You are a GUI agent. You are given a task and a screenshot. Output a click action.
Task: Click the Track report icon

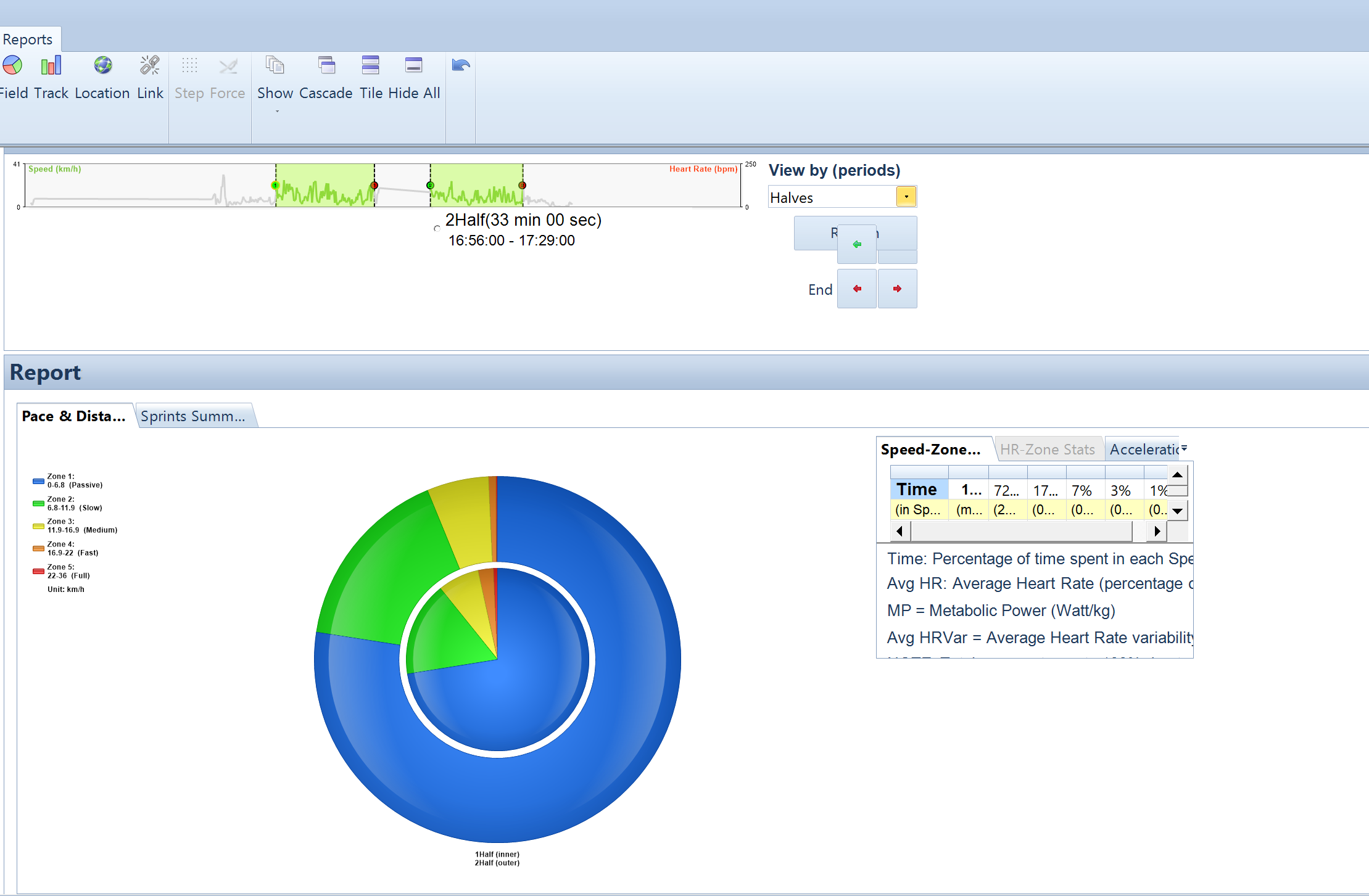point(50,66)
